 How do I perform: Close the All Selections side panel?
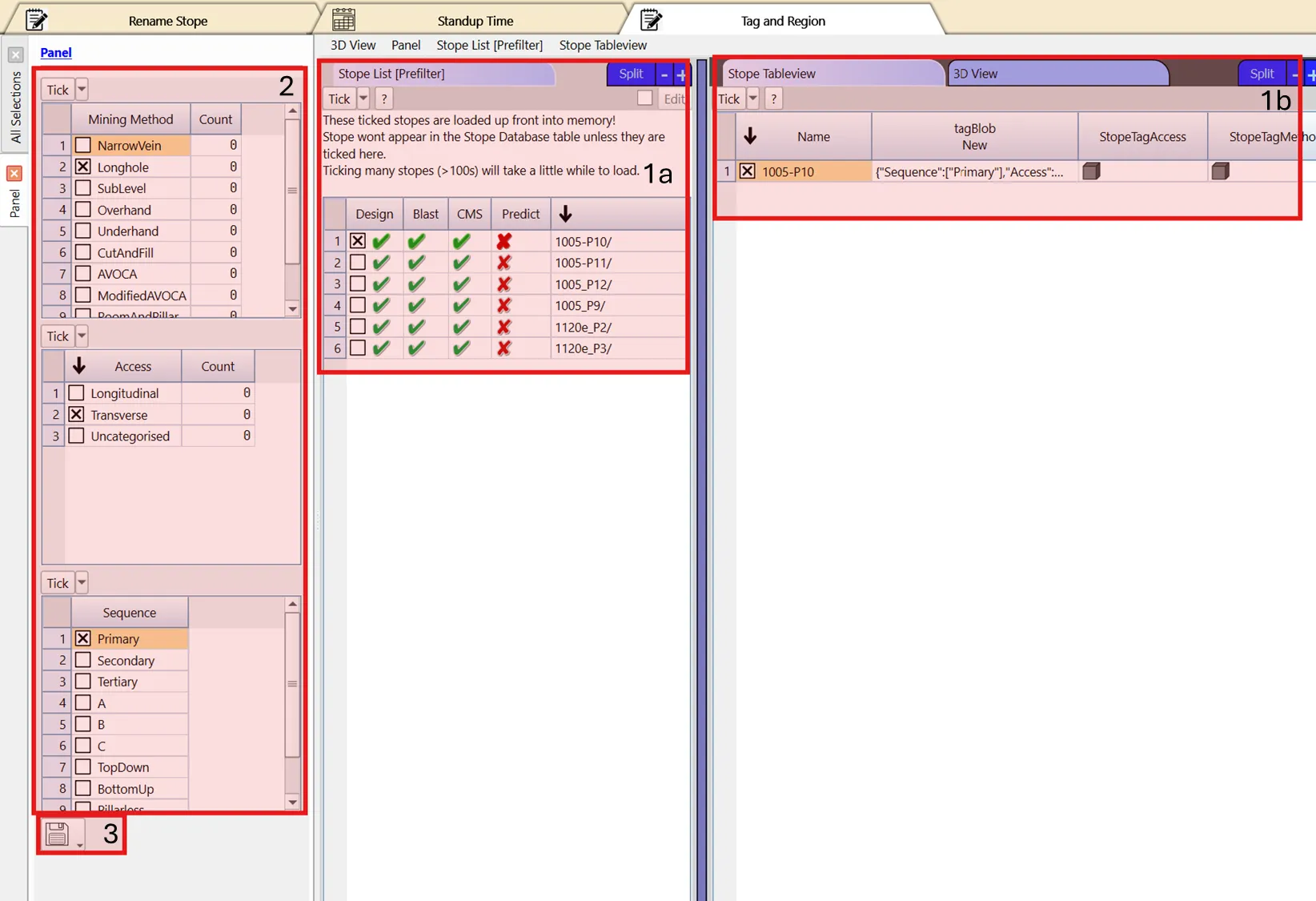[x=15, y=54]
